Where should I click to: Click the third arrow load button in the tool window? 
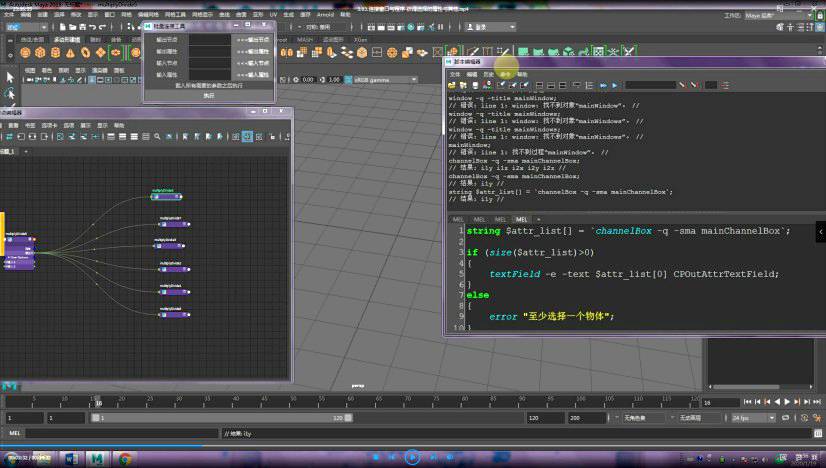[253, 63]
